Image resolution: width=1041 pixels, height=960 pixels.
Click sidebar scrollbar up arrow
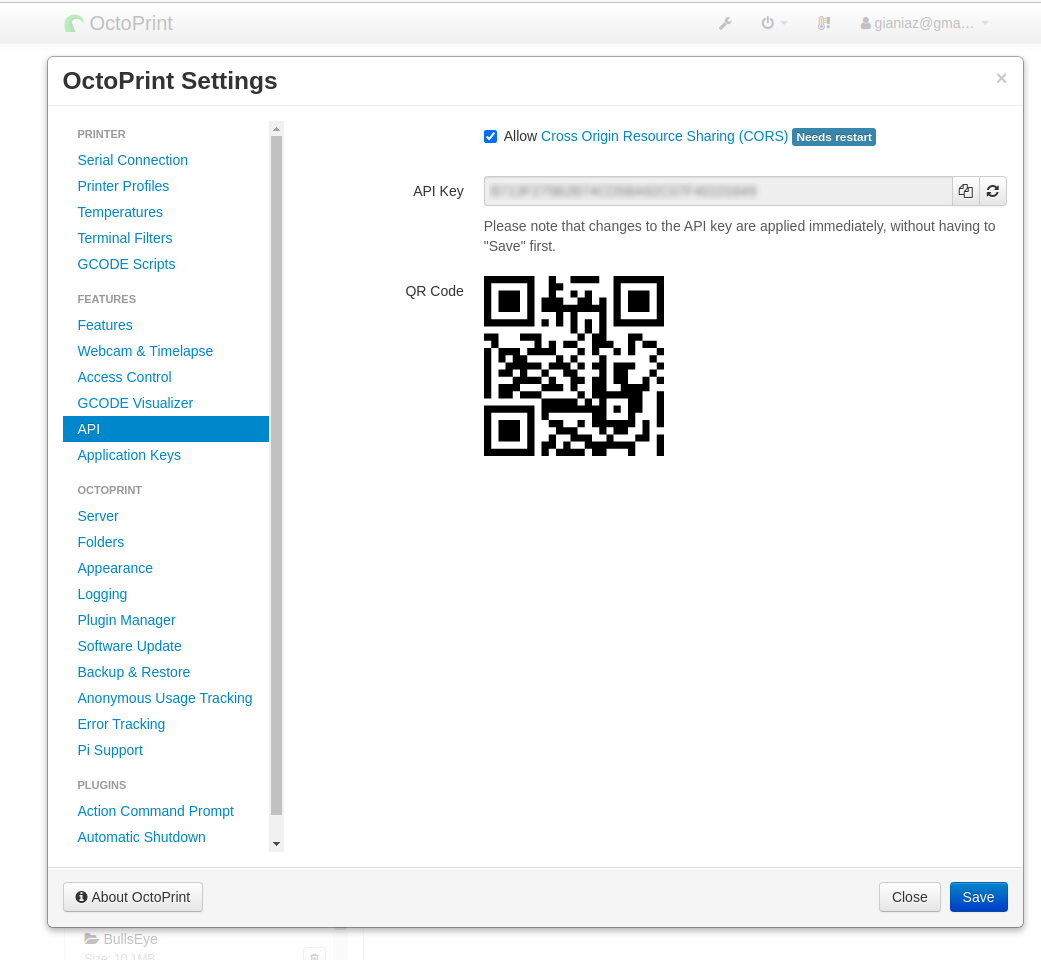click(x=277, y=129)
